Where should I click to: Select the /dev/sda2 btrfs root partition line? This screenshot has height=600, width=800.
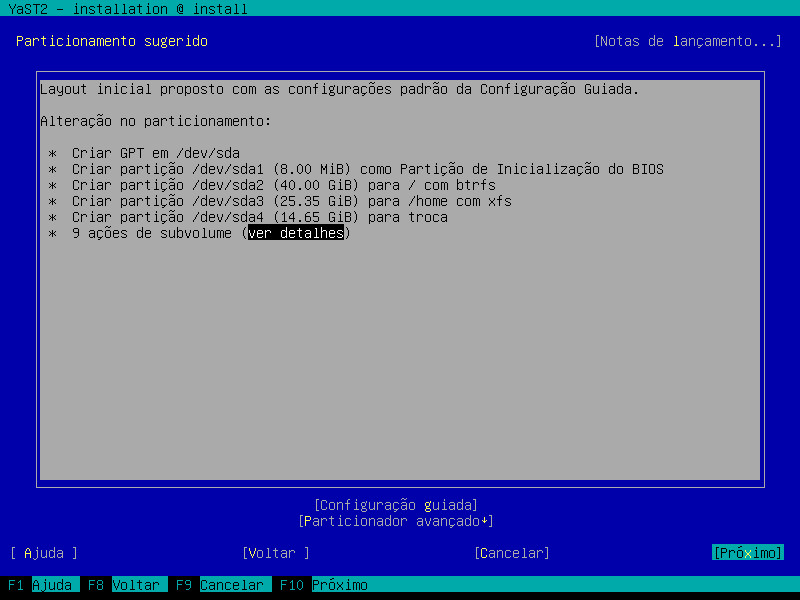click(x=283, y=185)
